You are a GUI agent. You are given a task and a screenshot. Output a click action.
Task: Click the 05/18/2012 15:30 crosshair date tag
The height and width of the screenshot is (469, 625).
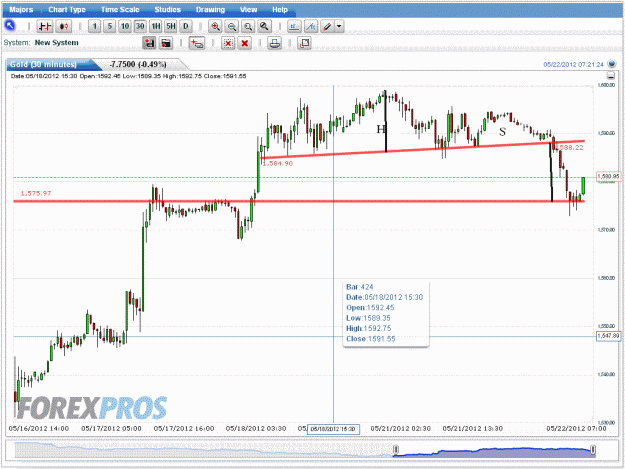[333, 429]
